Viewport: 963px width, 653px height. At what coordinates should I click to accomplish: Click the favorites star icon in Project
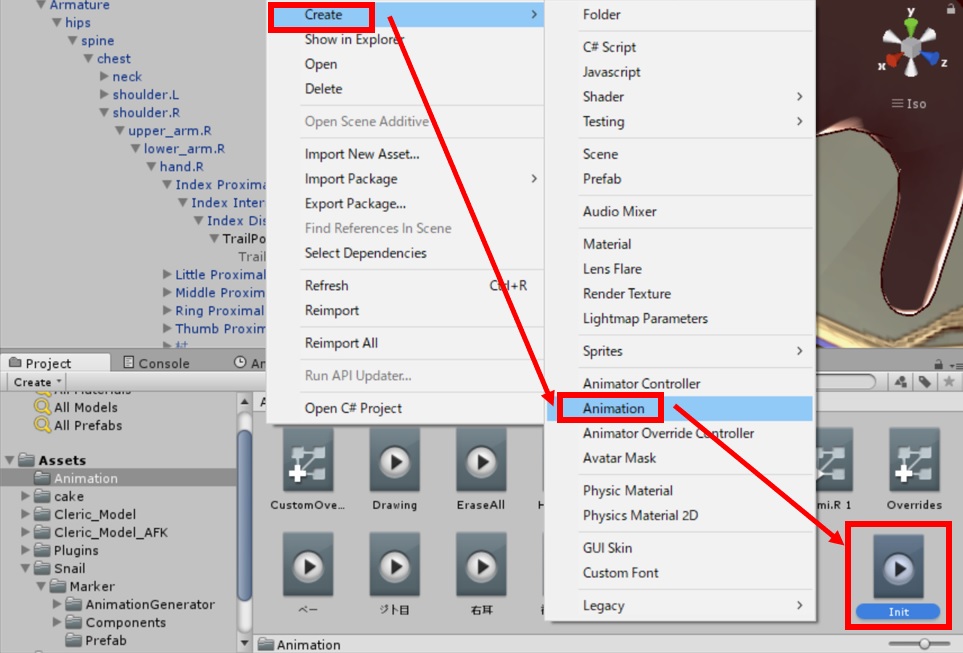(x=948, y=382)
